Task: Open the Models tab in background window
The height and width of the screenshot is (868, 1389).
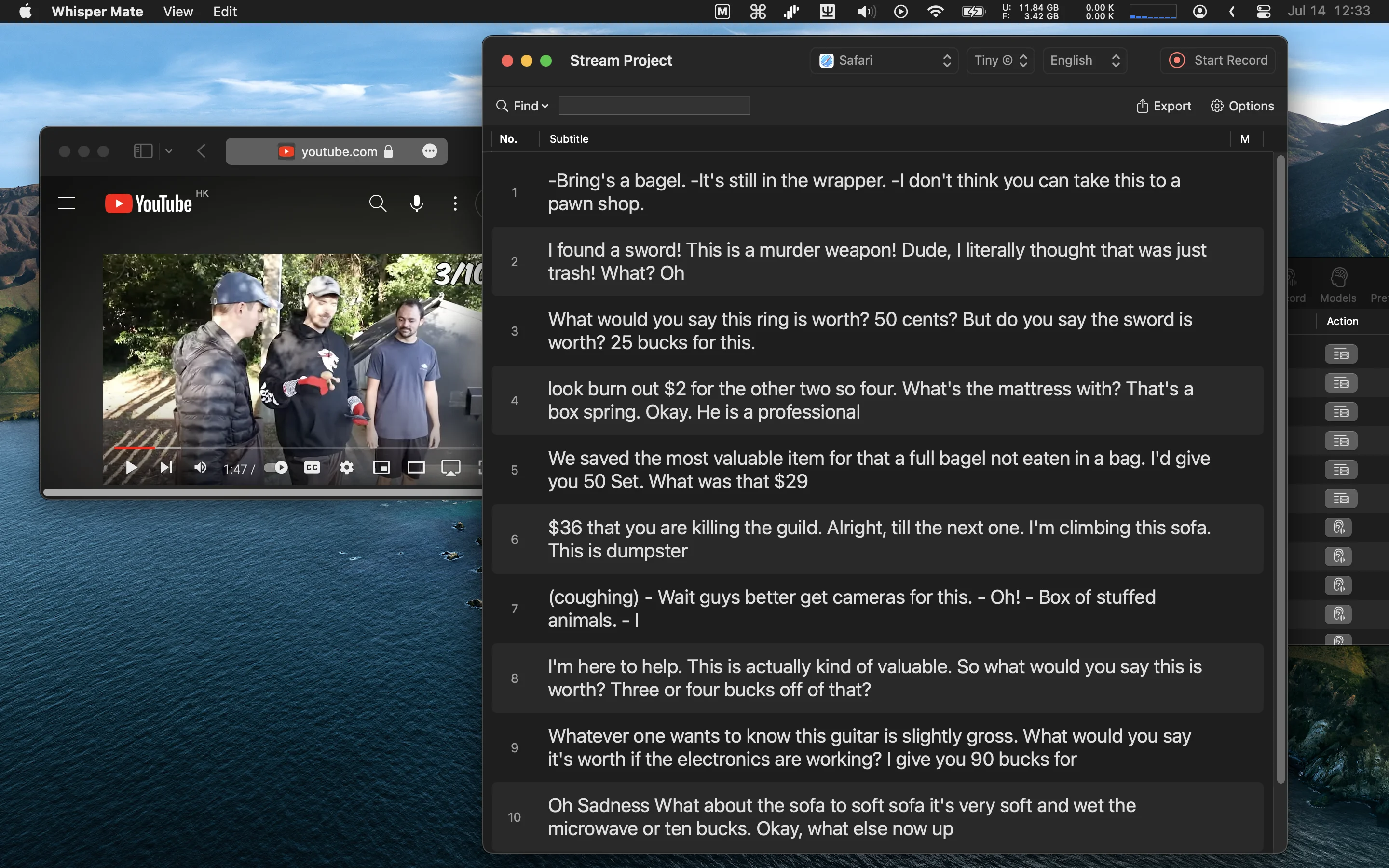Action: 1338,285
